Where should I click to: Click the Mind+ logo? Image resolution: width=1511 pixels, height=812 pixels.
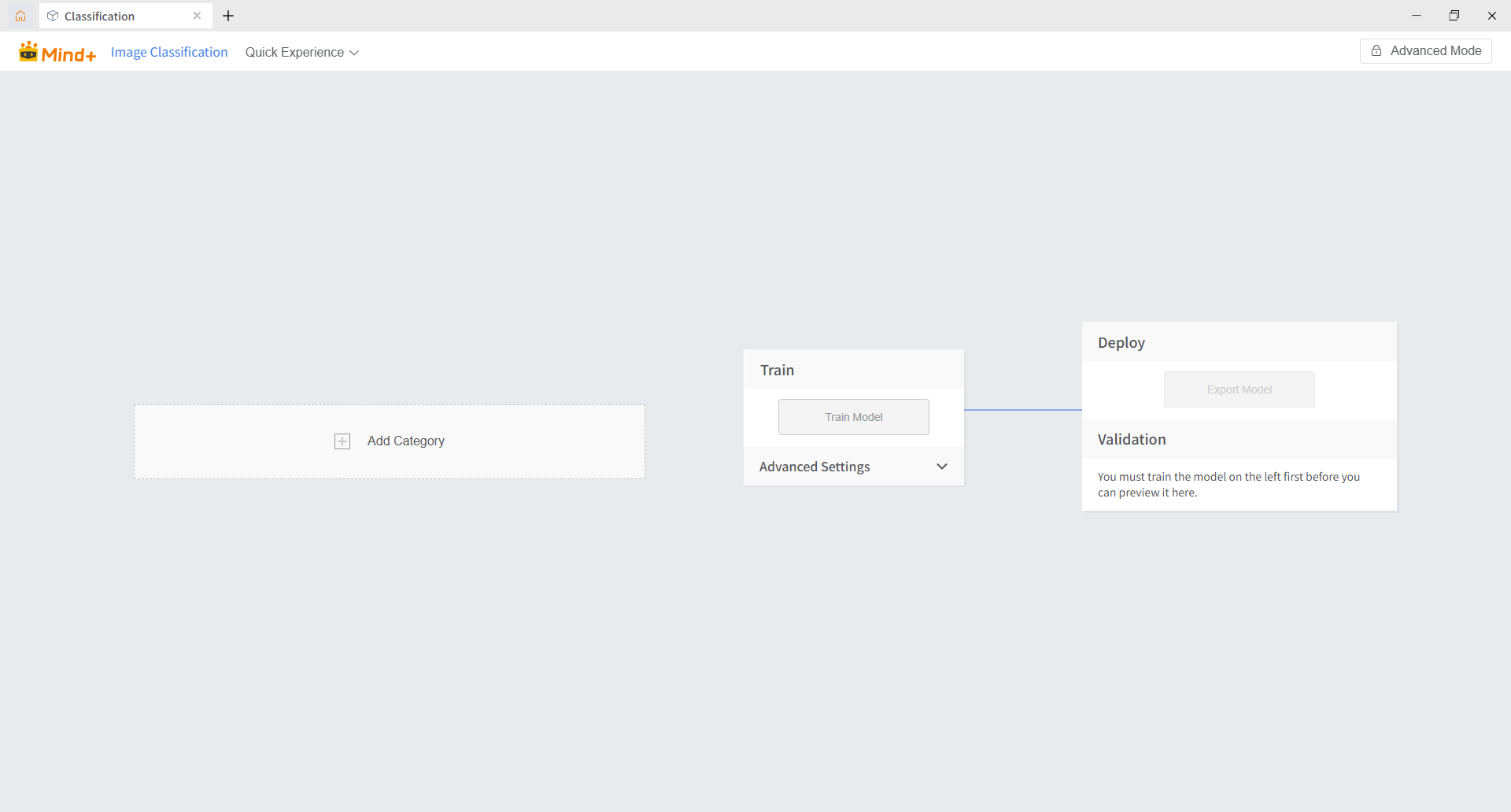[57, 52]
